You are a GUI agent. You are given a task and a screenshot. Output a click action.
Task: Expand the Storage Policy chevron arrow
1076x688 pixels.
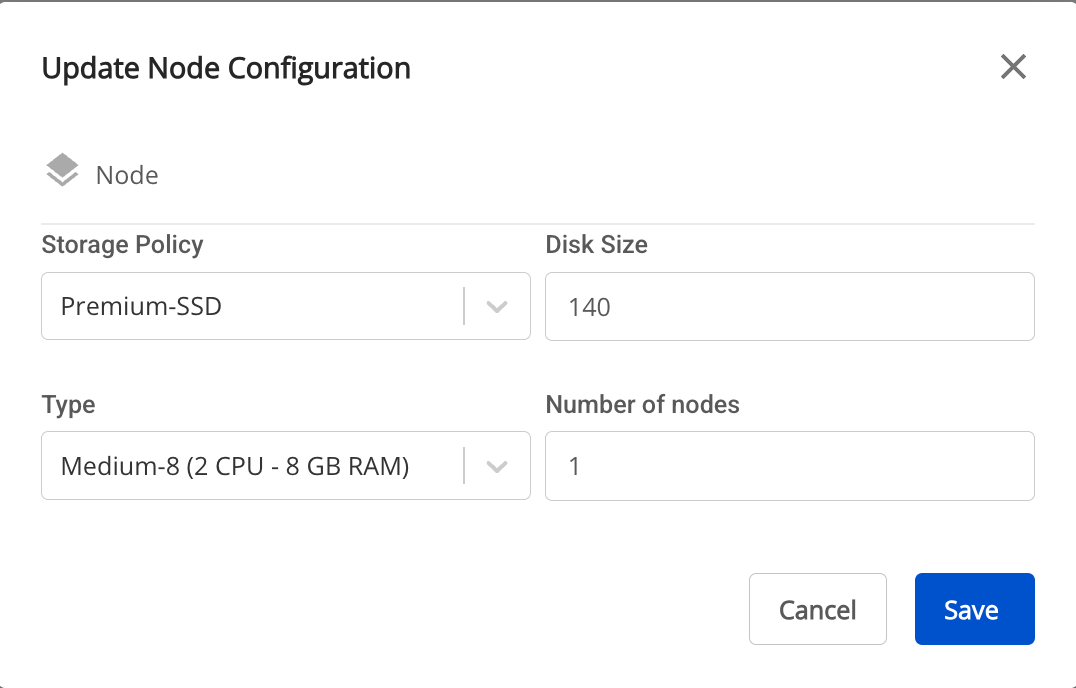[x=497, y=307]
